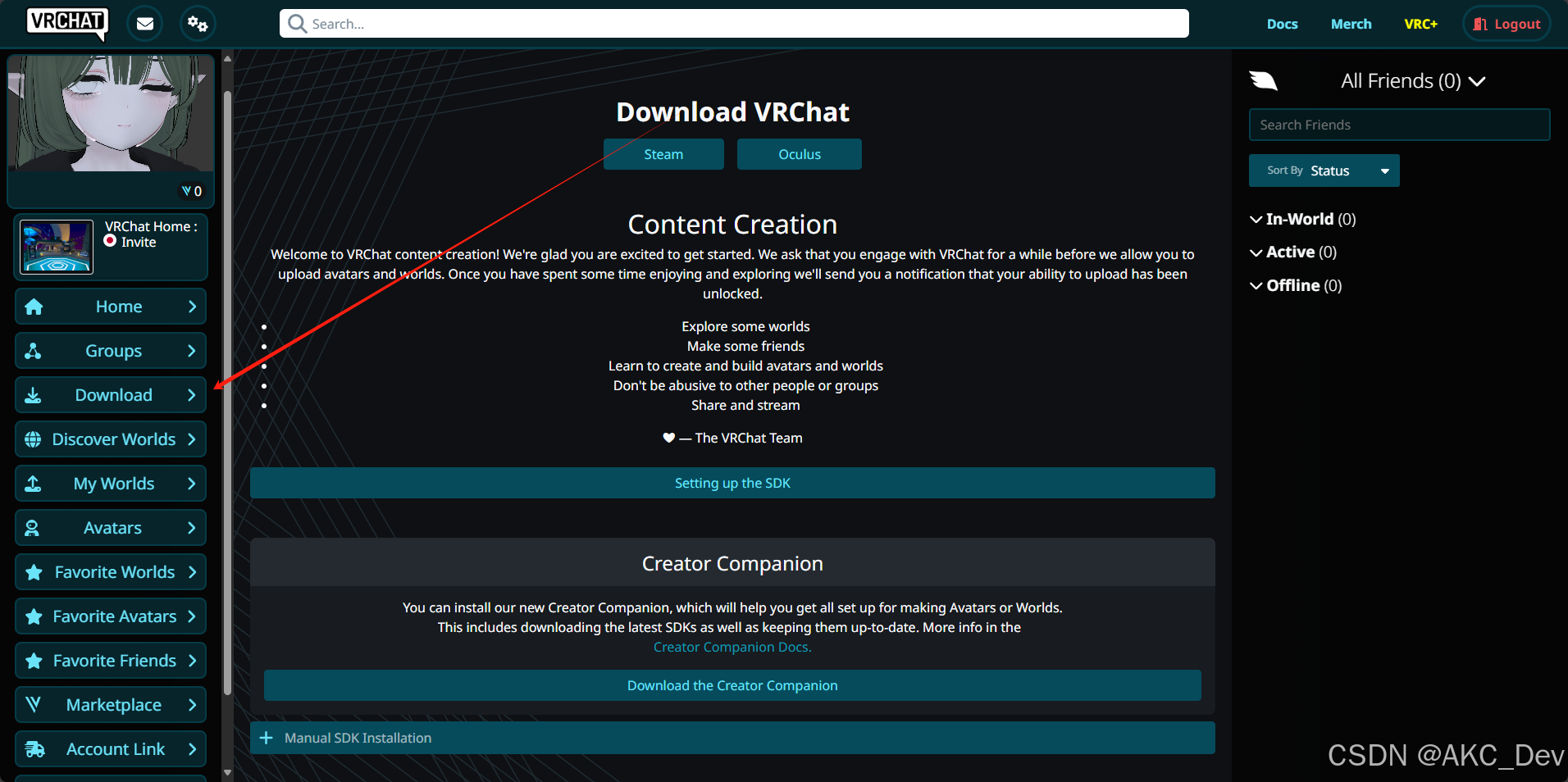Viewport: 1568px width, 782px height.
Task: Open the All Friends dropdown
Action: pos(1413,81)
